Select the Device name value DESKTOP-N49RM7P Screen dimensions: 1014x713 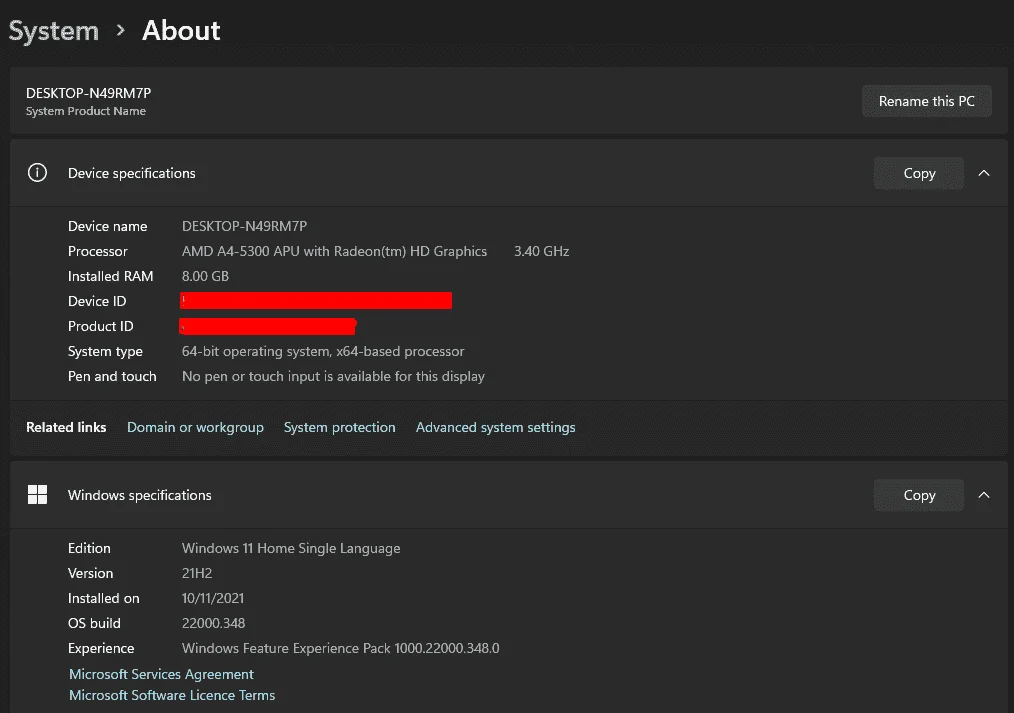point(244,226)
